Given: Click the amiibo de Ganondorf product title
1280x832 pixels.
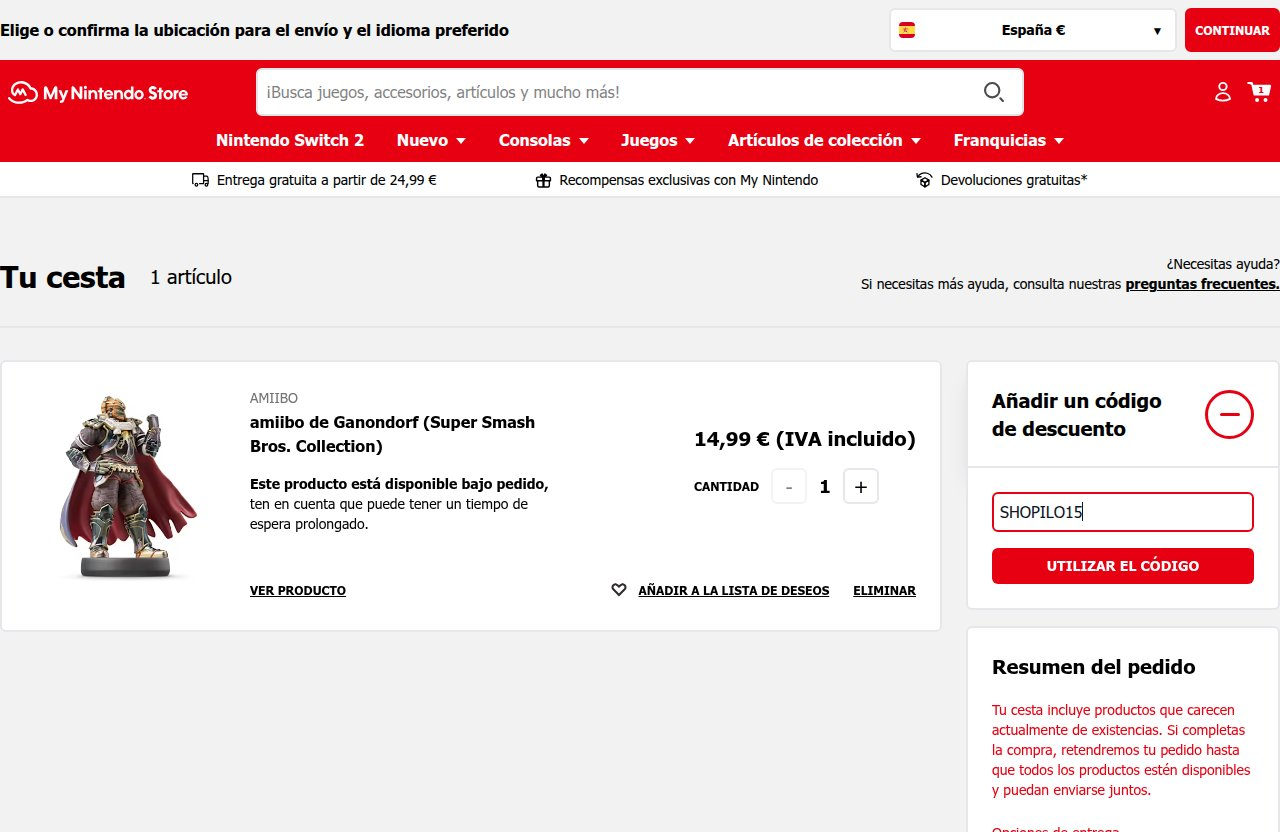Looking at the screenshot, I should (392, 434).
